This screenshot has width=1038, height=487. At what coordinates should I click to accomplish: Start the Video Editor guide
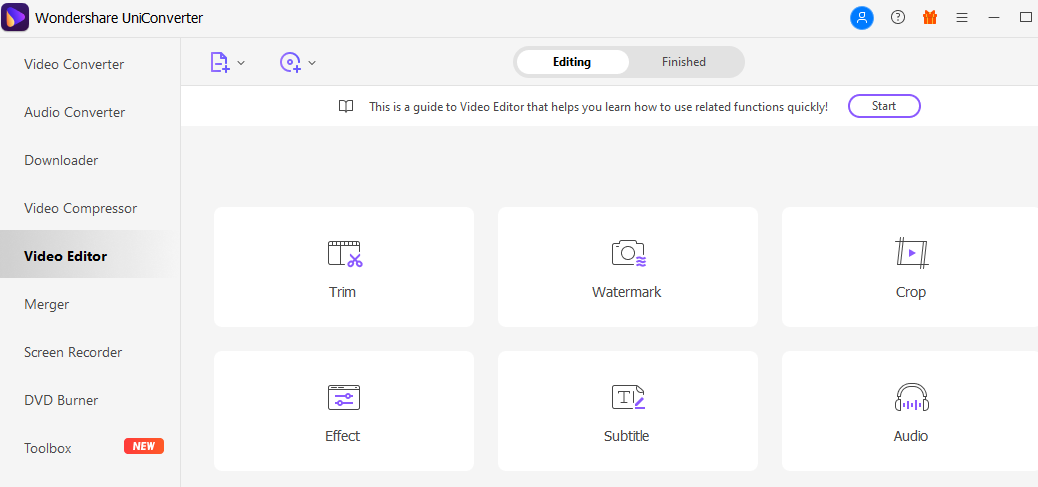click(884, 106)
